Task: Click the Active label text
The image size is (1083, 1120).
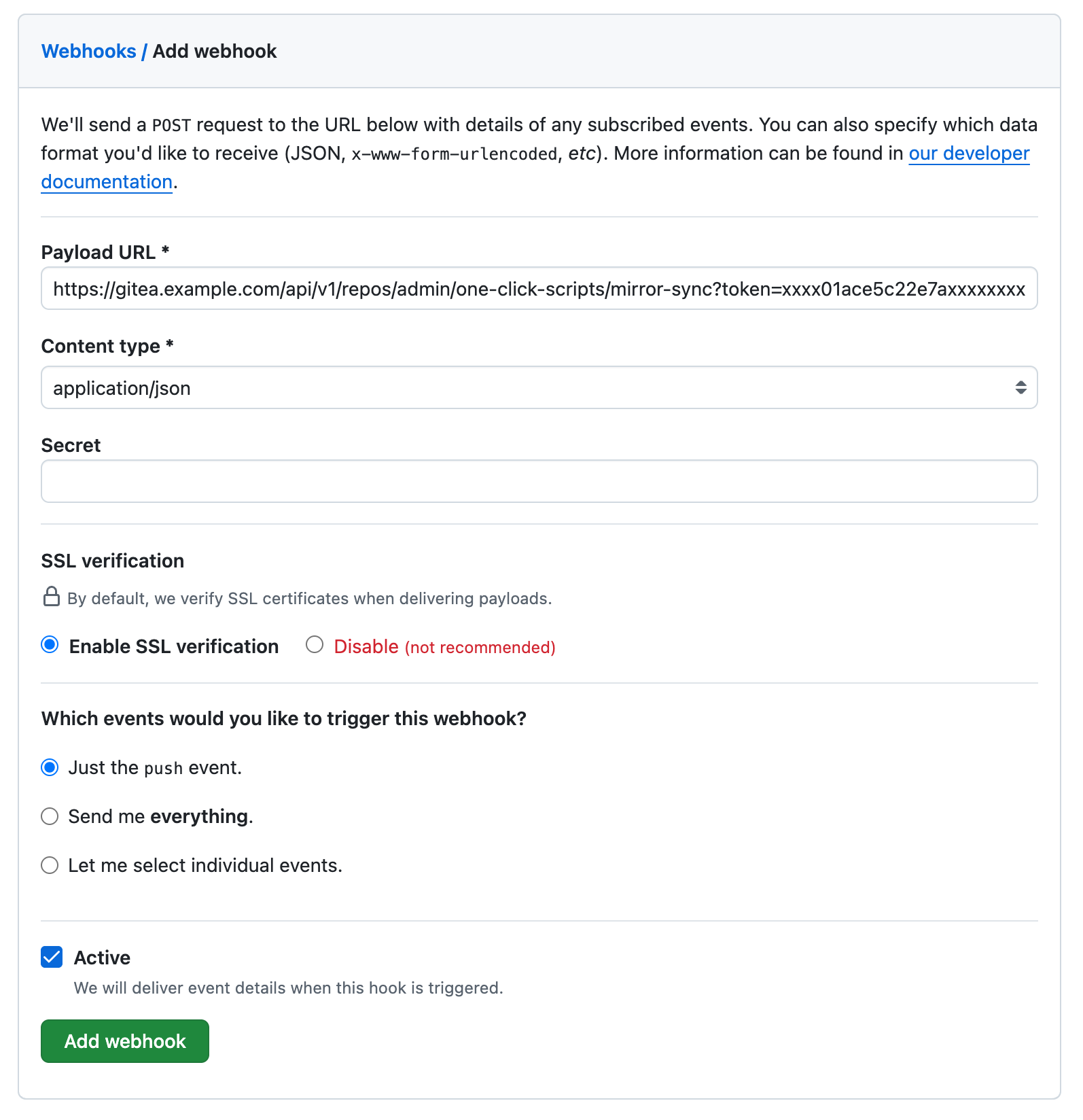Action: pos(102,958)
